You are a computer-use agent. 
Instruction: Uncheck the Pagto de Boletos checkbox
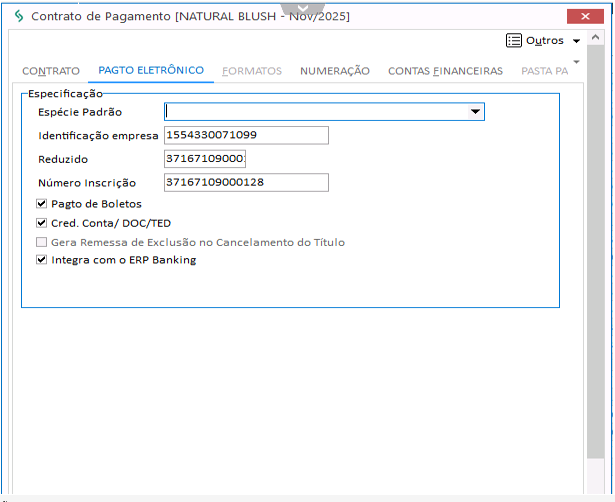[x=41, y=204]
